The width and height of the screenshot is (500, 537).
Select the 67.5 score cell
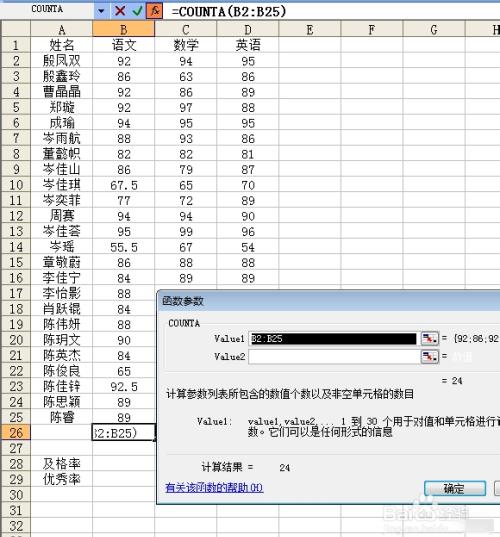[124, 185]
